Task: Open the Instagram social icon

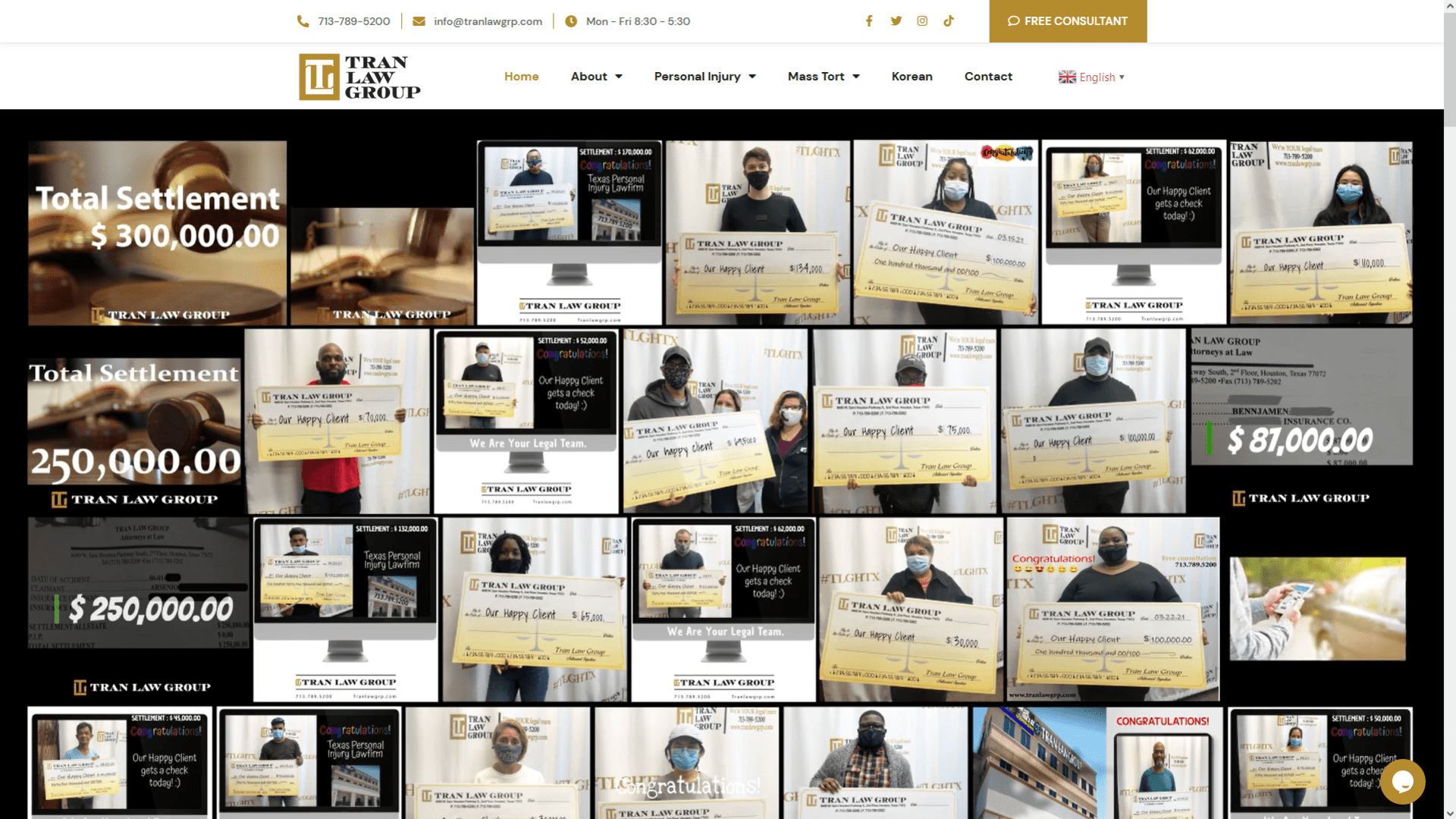Action: [x=922, y=21]
